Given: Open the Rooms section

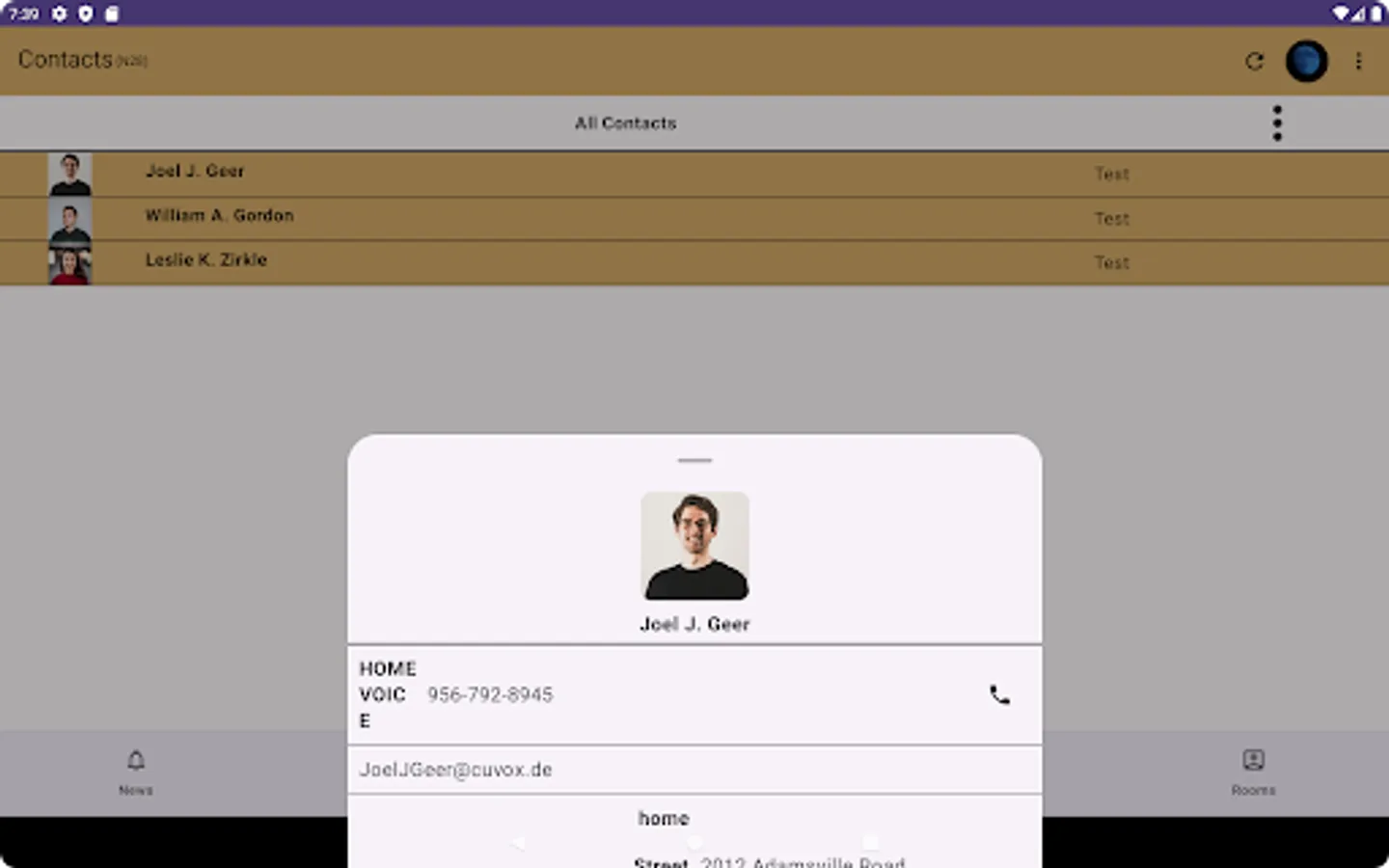Looking at the screenshot, I should click(x=1252, y=771).
